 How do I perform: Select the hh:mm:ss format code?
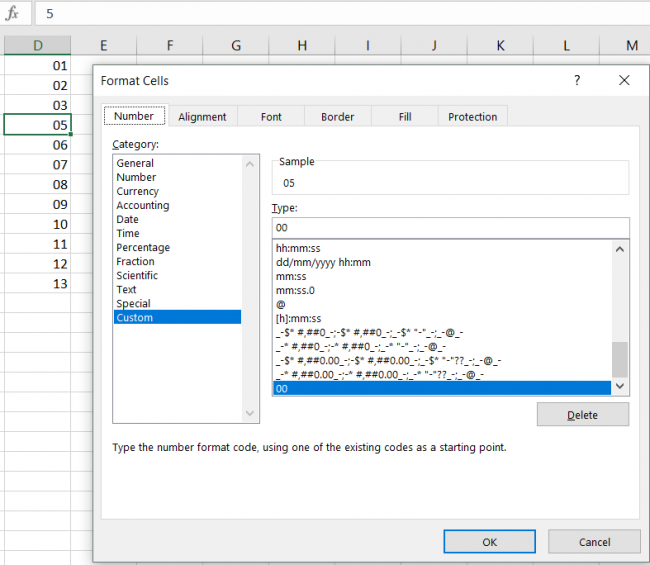(442, 248)
